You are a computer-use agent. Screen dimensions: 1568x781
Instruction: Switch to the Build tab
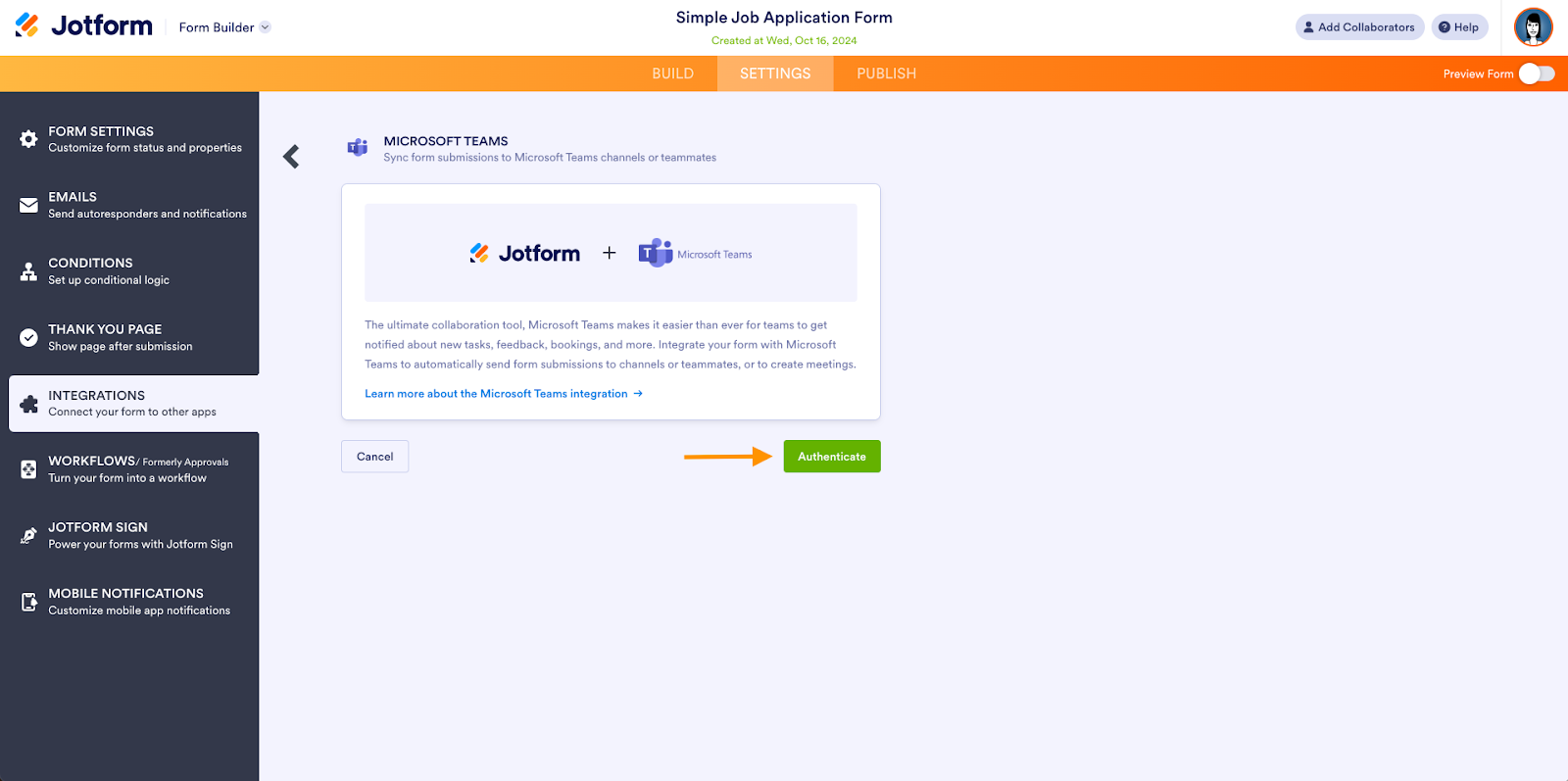pos(673,73)
